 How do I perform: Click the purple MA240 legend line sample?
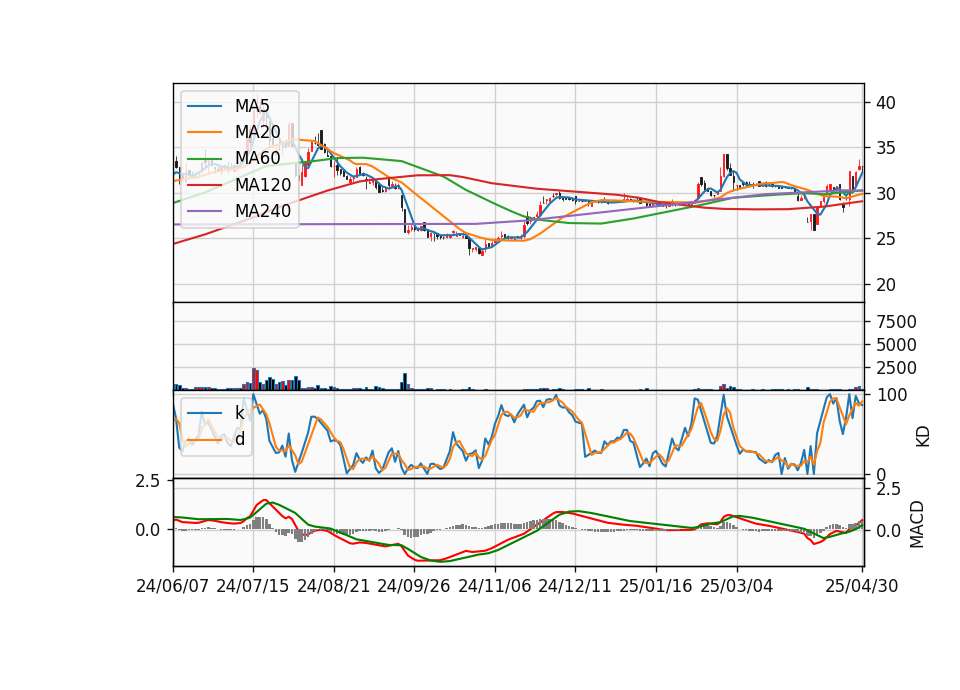(204, 211)
